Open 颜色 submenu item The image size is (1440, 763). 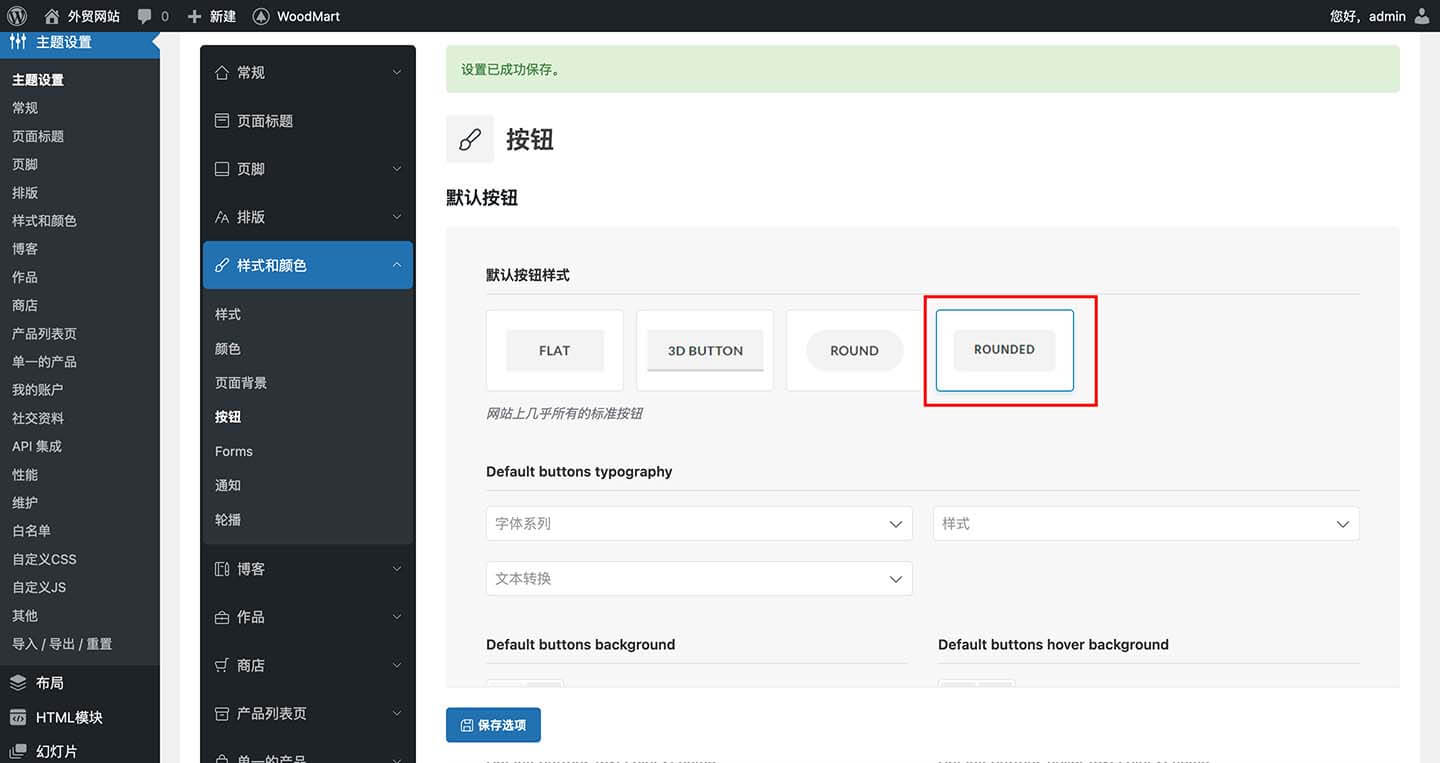[x=228, y=348]
